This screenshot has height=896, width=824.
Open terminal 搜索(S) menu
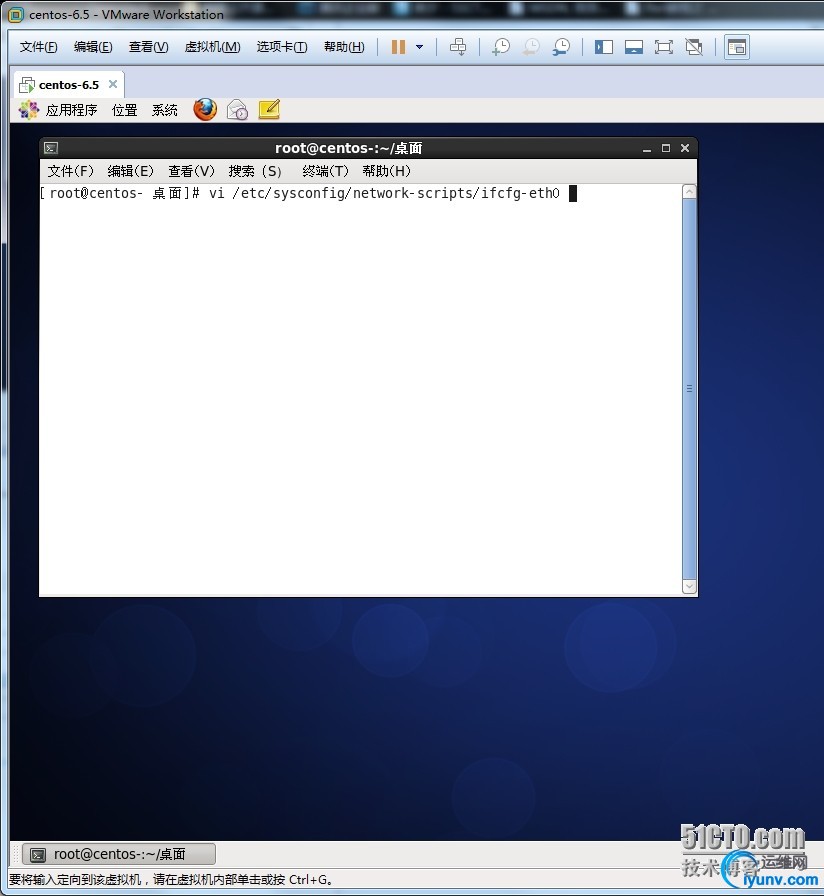coord(255,171)
